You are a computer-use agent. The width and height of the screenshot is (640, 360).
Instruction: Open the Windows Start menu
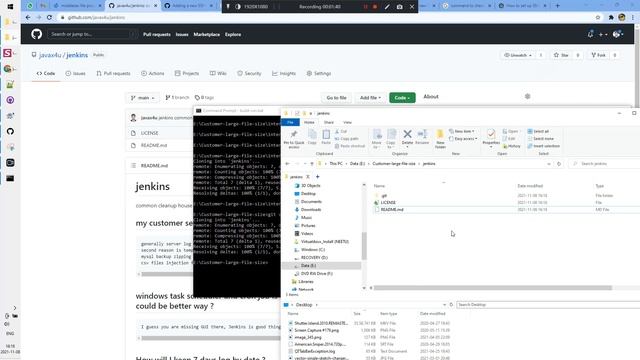10,7
